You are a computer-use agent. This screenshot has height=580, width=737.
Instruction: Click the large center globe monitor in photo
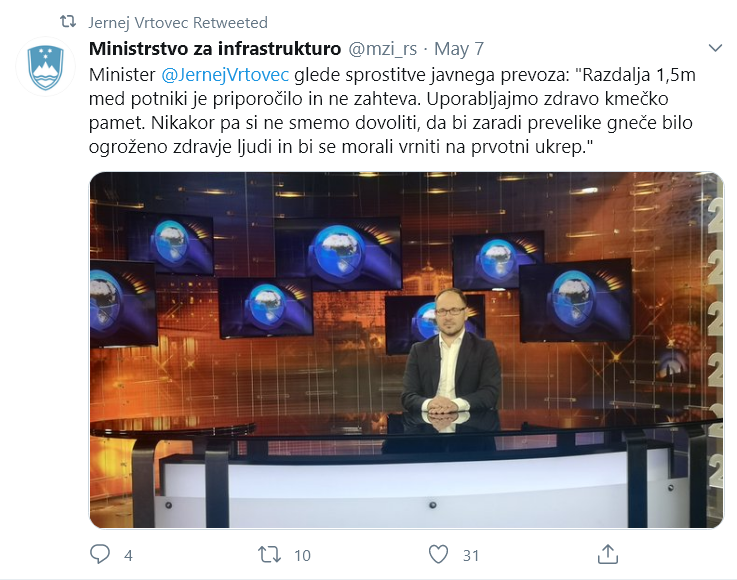click(x=338, y=252)
